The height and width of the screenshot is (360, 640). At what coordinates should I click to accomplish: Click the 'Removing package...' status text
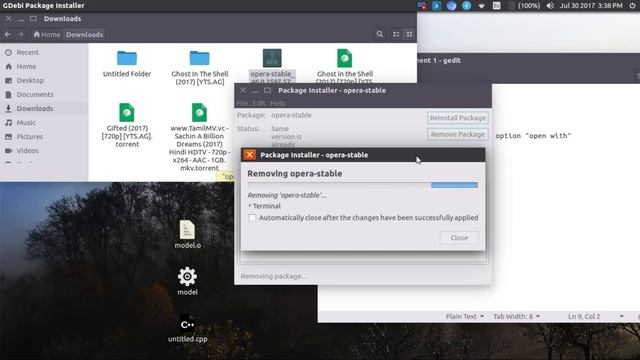[x=273, y=276]
